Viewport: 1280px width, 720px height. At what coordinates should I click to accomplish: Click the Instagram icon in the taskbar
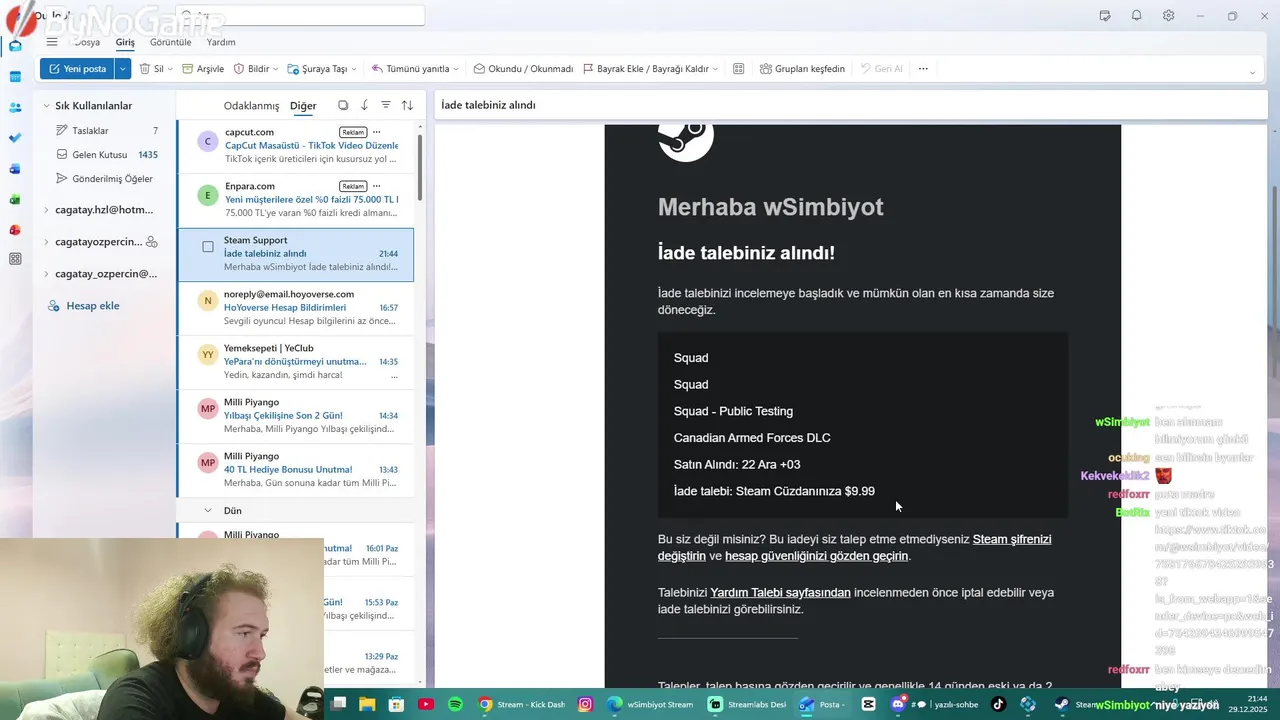tap(586, 704)
